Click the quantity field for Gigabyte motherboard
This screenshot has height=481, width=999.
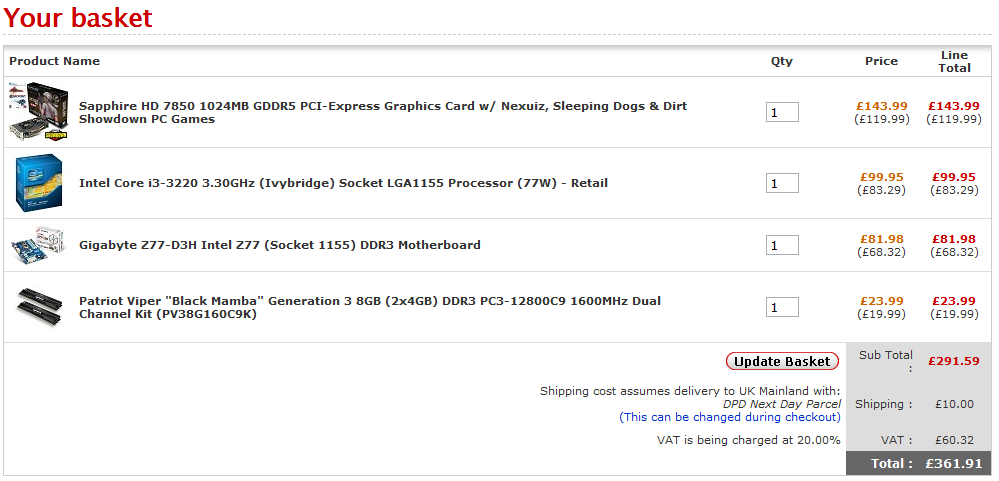click(782, 245)
